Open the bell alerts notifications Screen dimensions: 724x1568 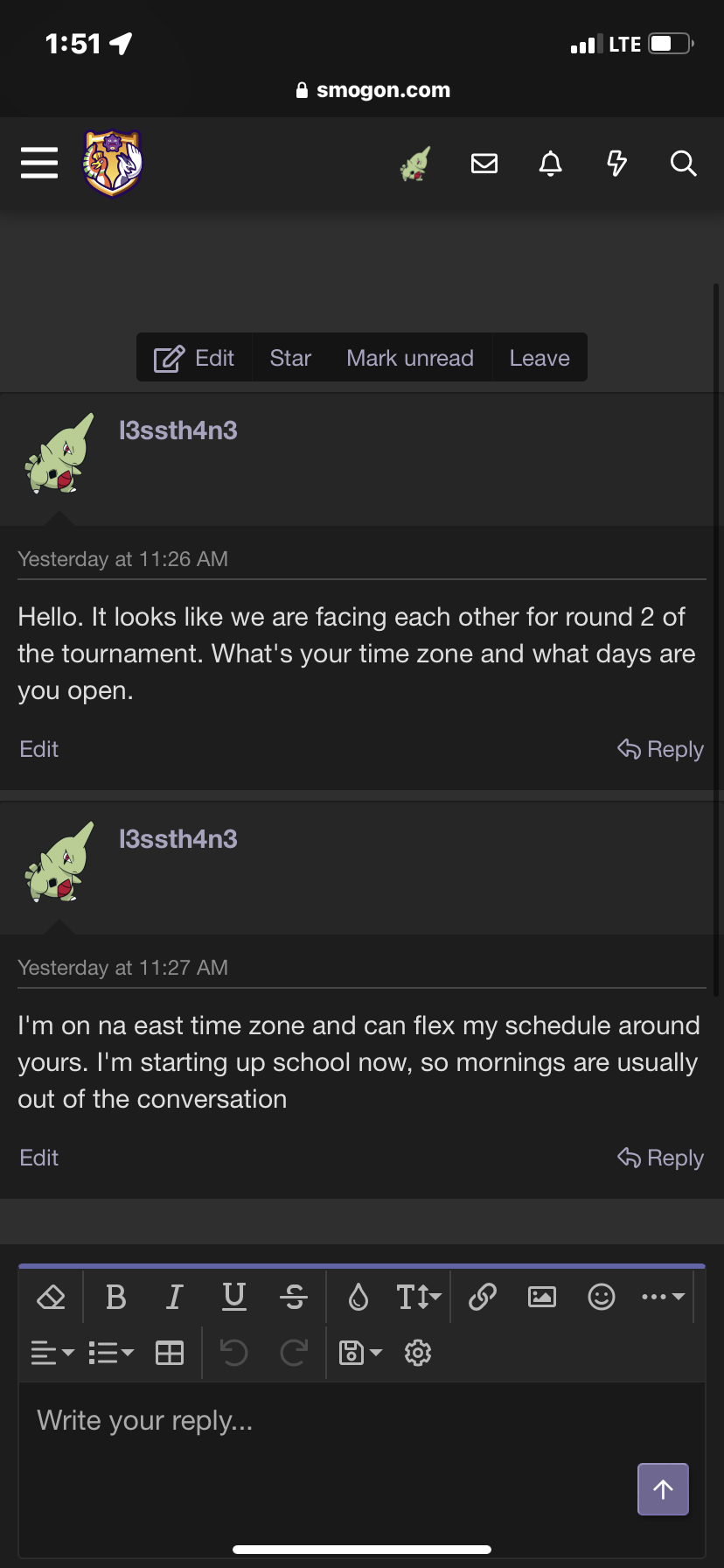click(550, 164)
